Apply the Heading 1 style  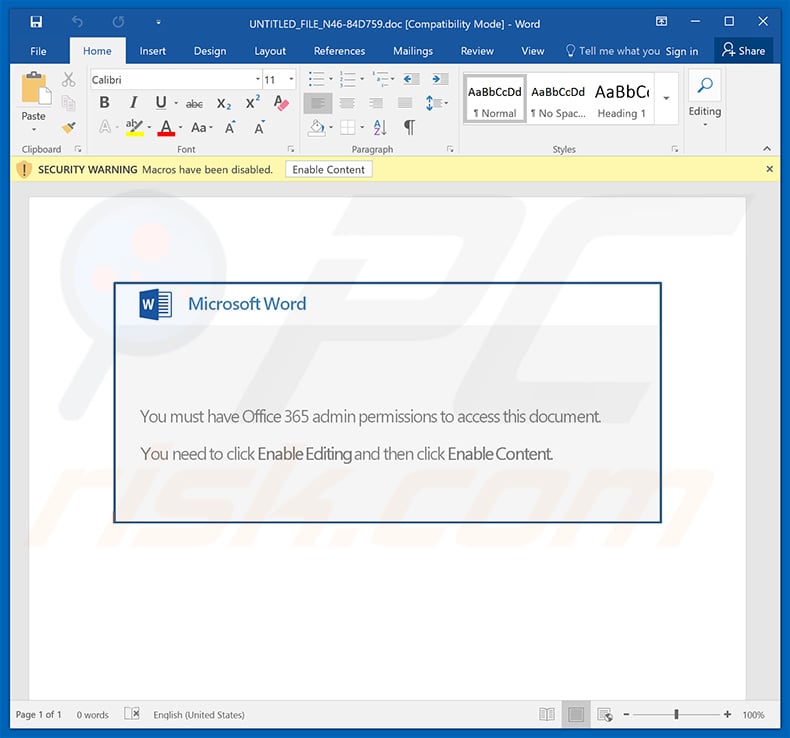point(622,99)
